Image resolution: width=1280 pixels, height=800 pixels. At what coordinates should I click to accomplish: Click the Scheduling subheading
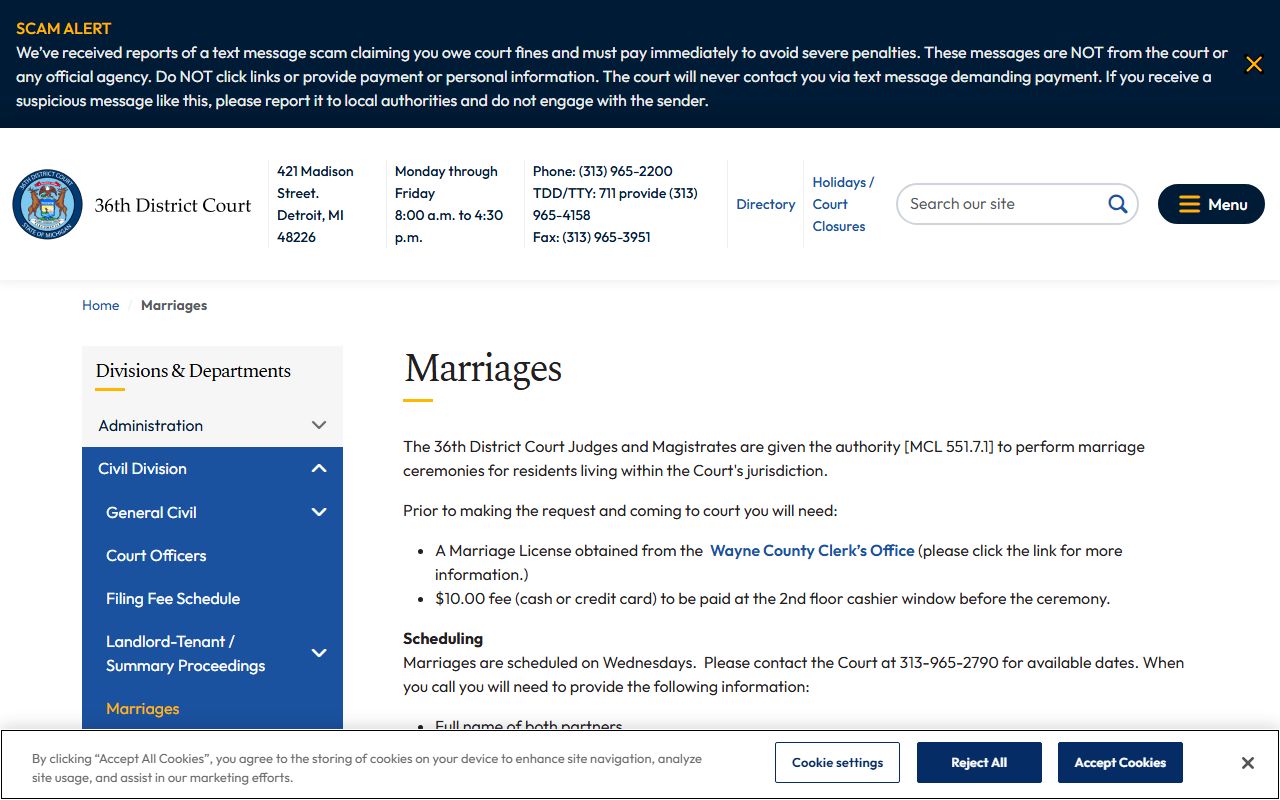tap(443, 638)
